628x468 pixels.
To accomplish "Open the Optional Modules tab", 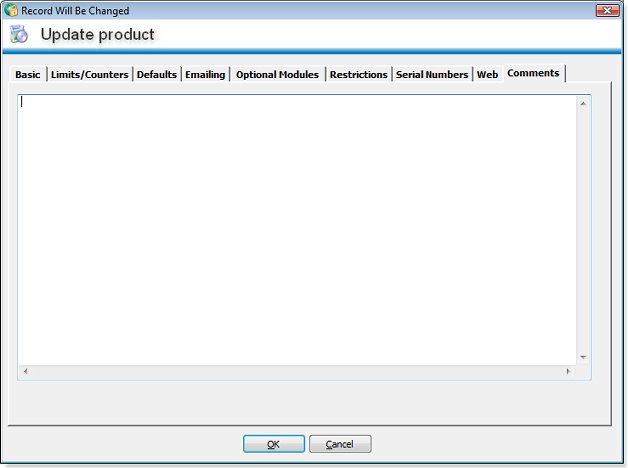I will point(277,75).
